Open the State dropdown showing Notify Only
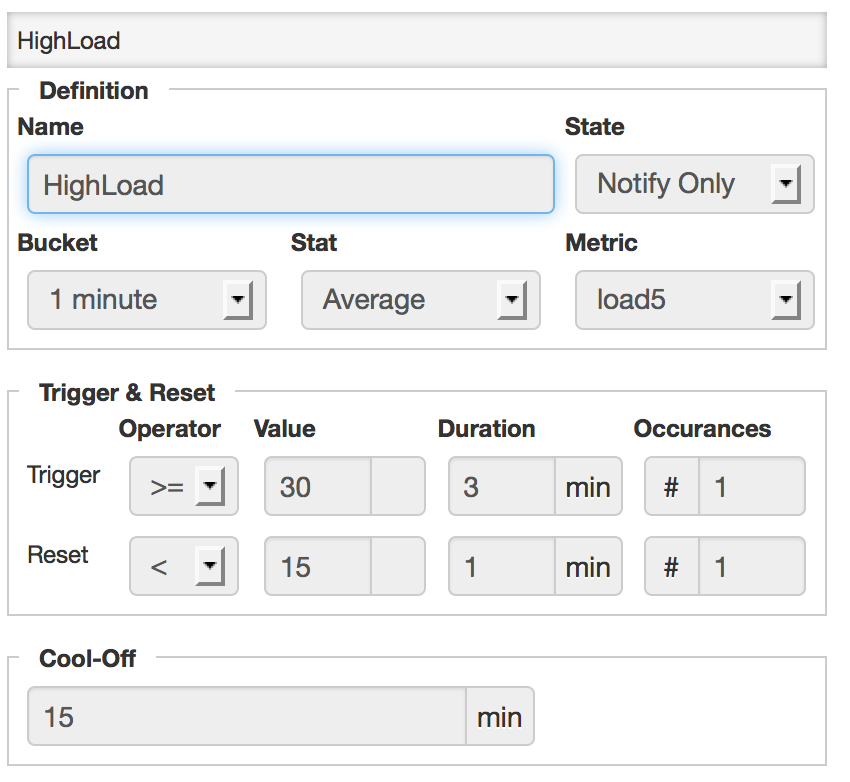The width and height of the screenshot is (850, 782). click(694, 185)
